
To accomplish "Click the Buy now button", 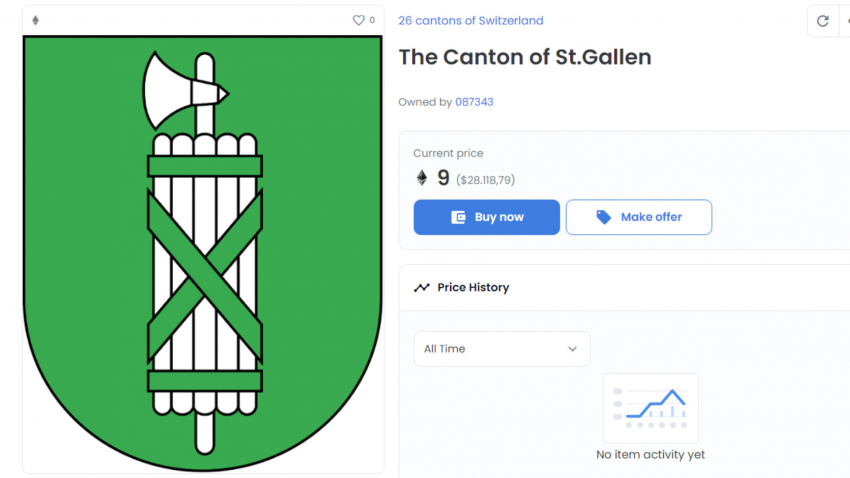I will coord(486,217).
